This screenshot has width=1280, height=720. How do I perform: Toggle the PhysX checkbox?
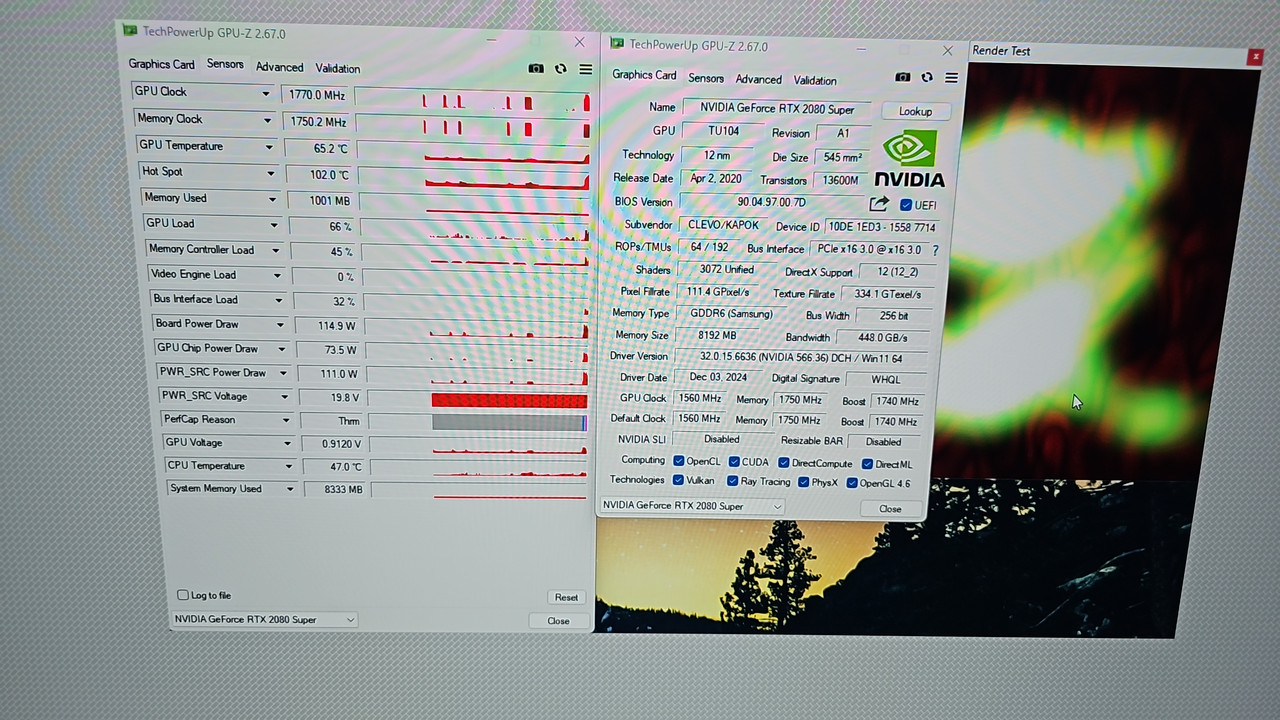803,482
